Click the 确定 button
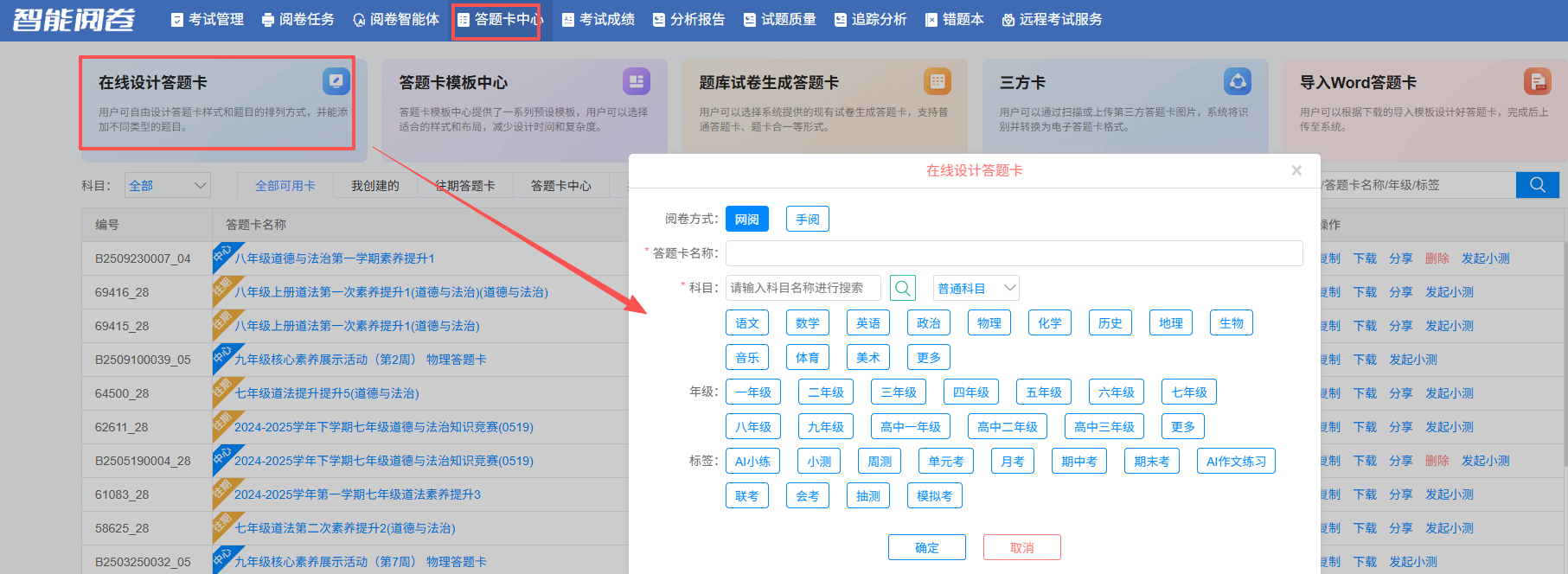1568x574 pixels. pos(927,547)
